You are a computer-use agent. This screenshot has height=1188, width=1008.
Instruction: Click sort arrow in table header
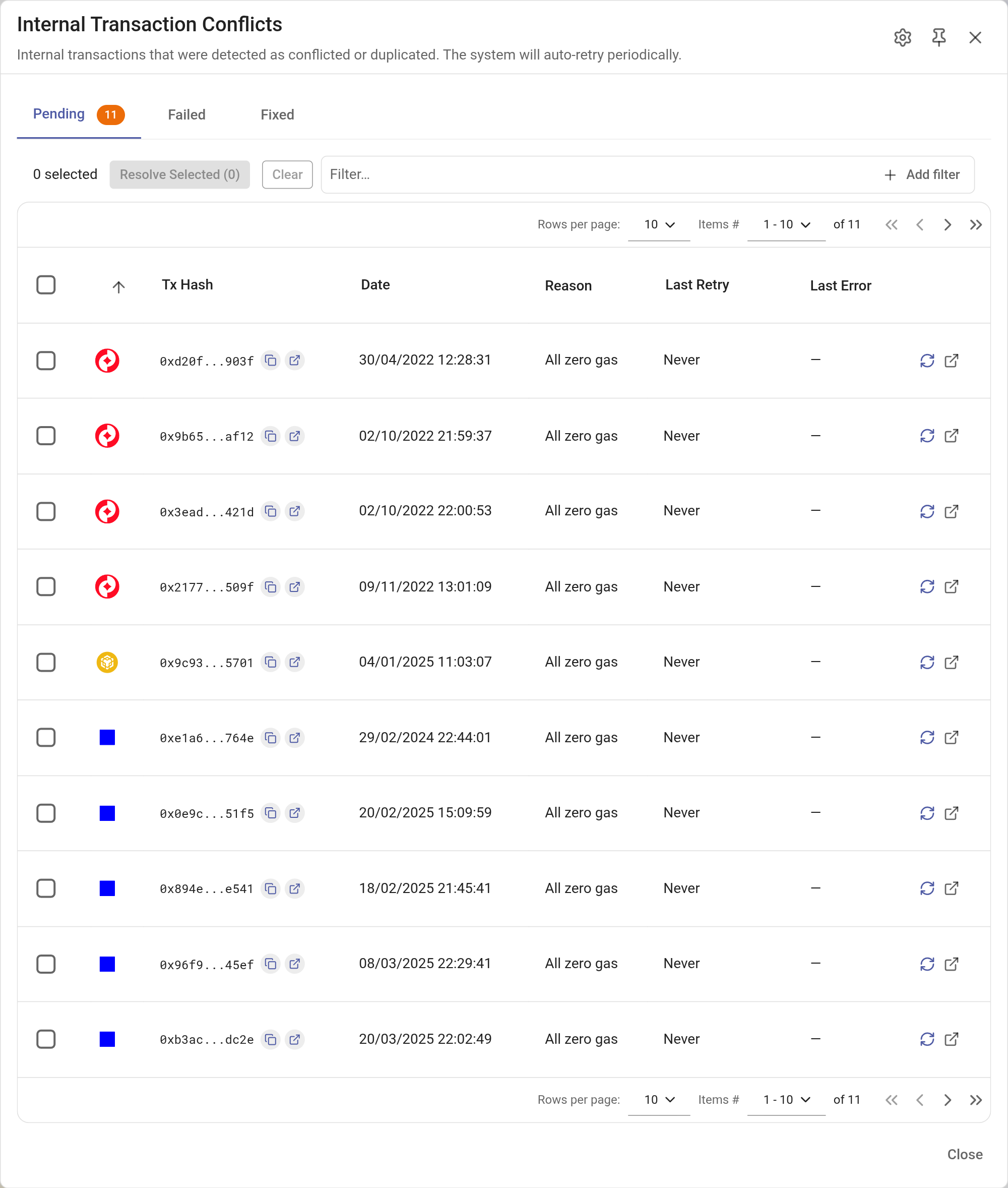[118, 286]
